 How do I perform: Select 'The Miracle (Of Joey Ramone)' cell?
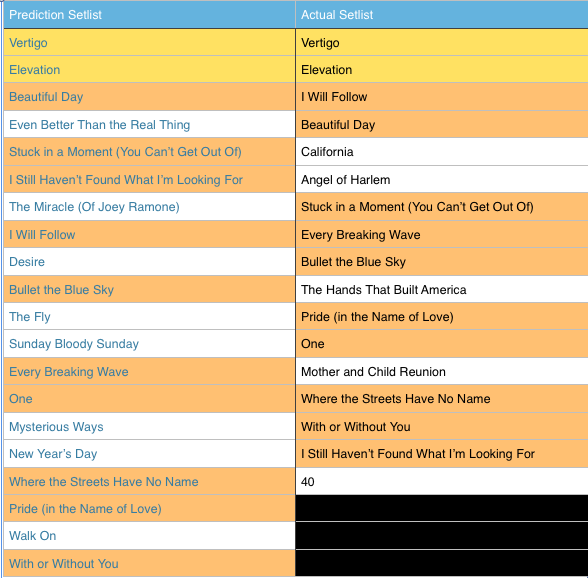click(x=149, y=207)
